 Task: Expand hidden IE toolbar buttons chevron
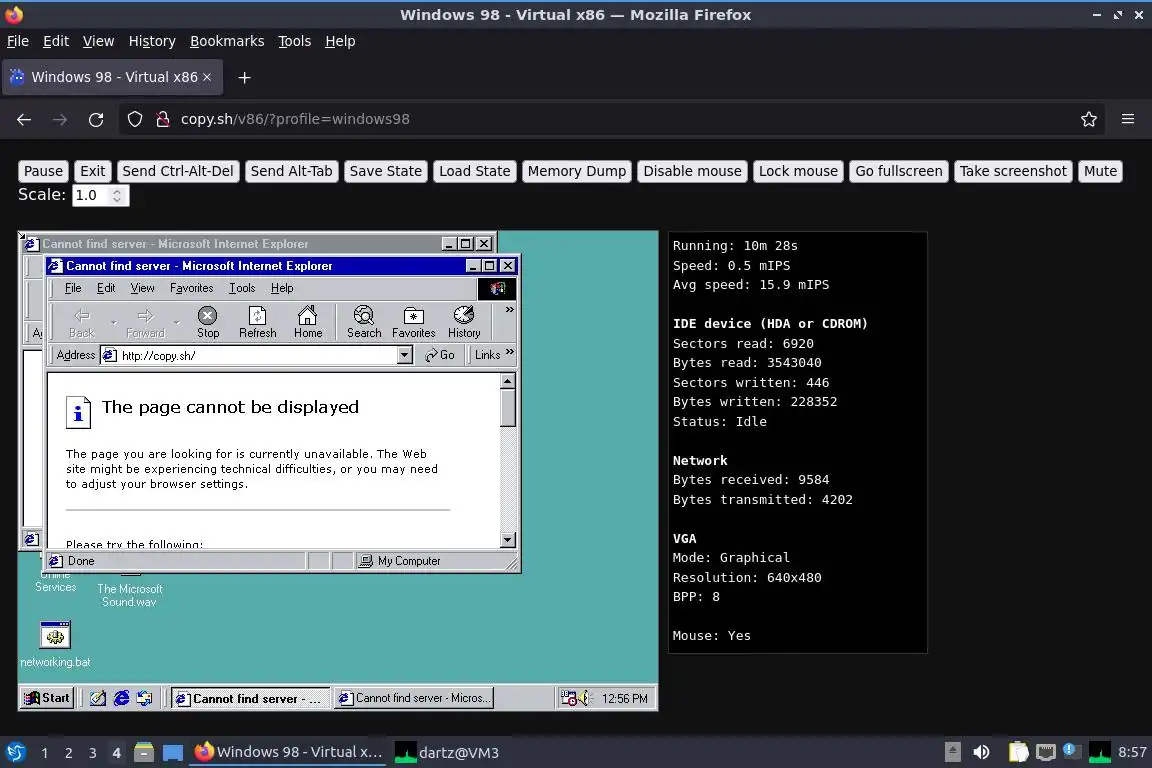pyautogui.click(x=509, y=310)
